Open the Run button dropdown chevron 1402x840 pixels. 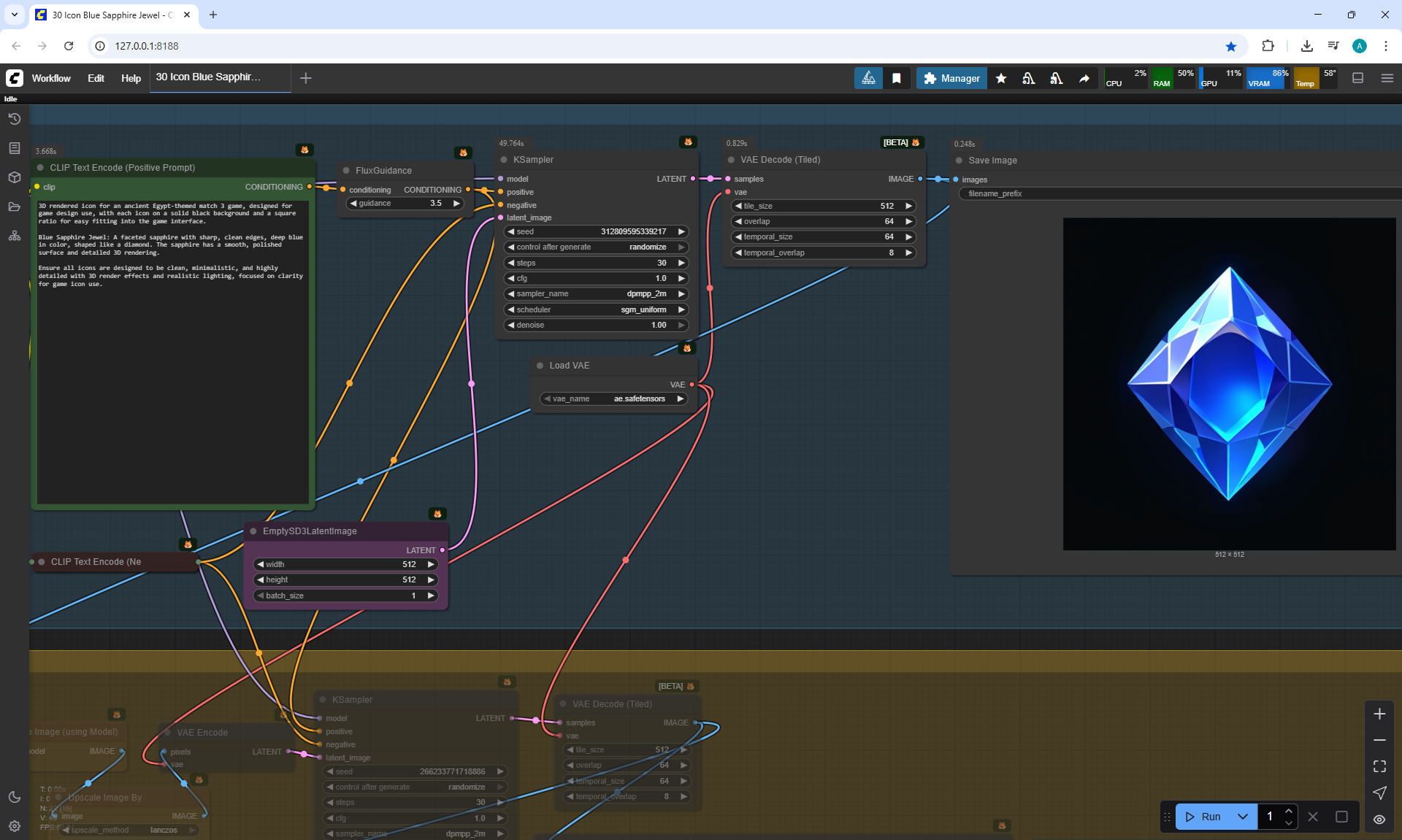pyautogui.click(x=1242, y=817)
